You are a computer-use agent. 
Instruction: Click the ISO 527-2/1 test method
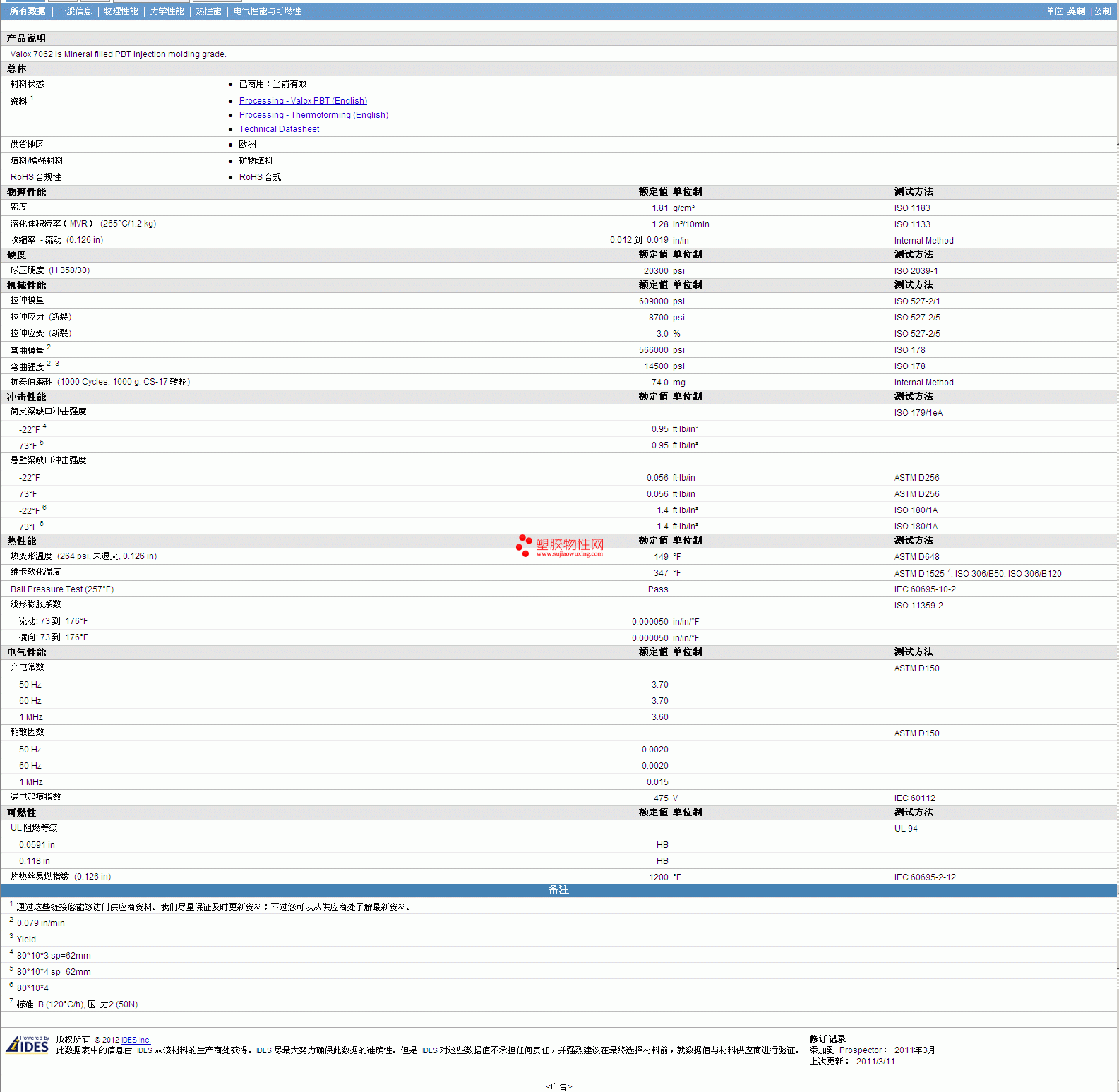(x=917, y=301)
